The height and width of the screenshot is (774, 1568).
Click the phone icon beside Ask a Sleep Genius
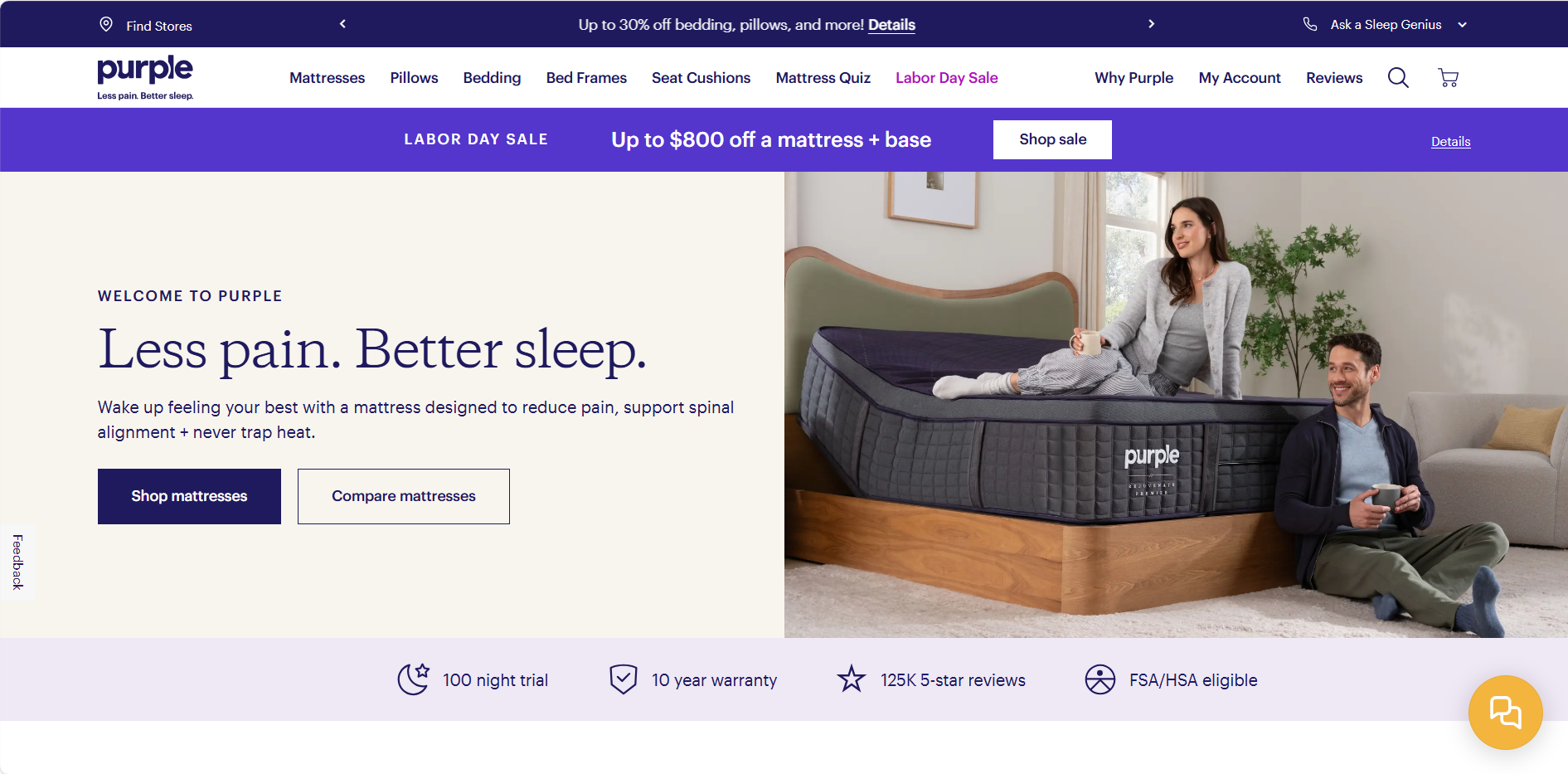coord(1310,24)
